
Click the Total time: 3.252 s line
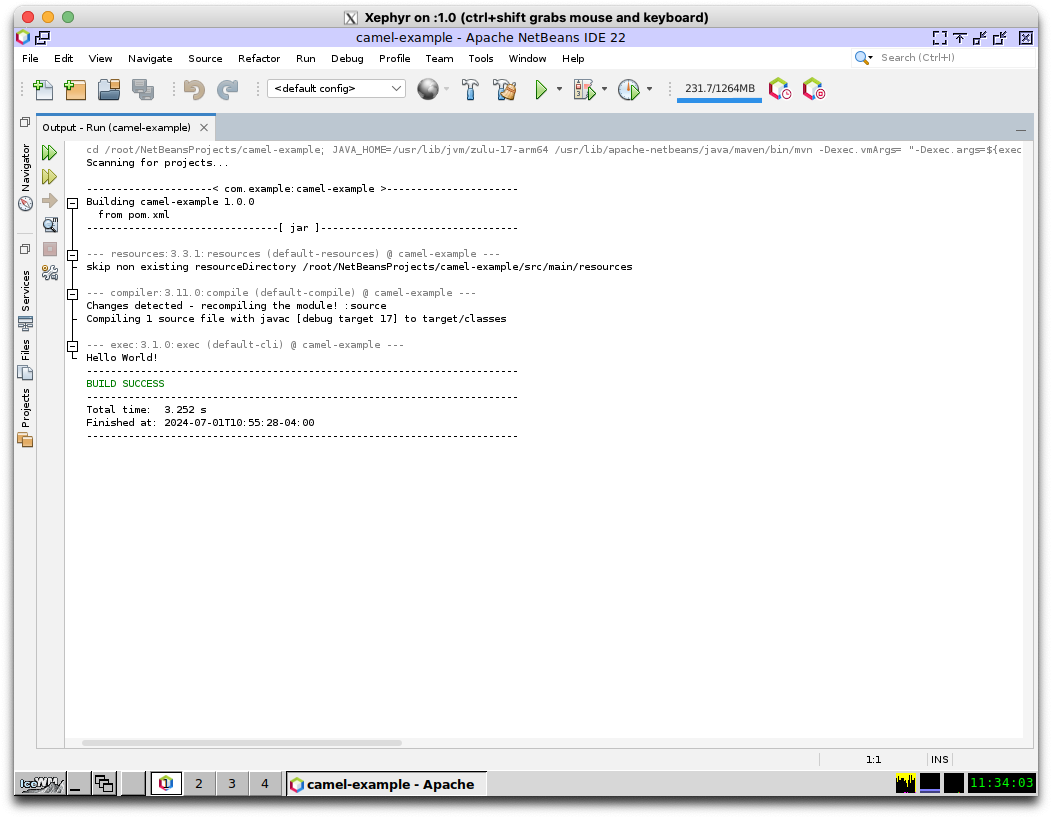pyautogui.click(x=146, y=410)
